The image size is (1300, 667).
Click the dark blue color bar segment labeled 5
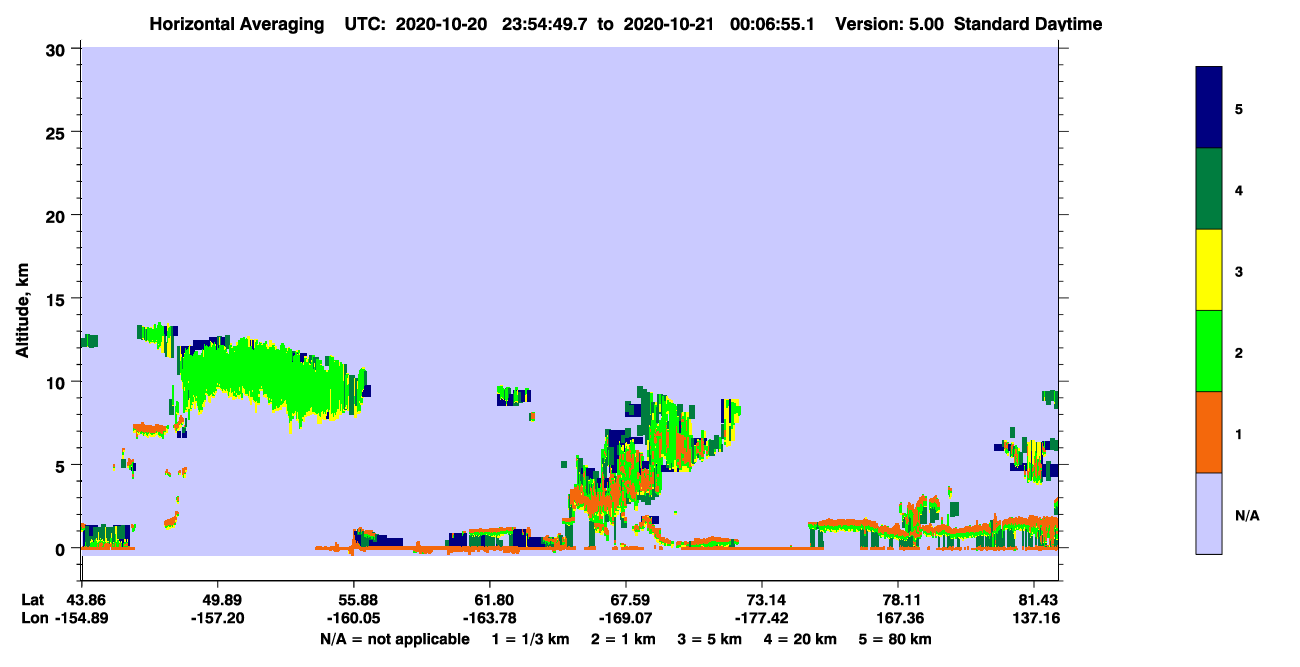tap(1209, 108)
